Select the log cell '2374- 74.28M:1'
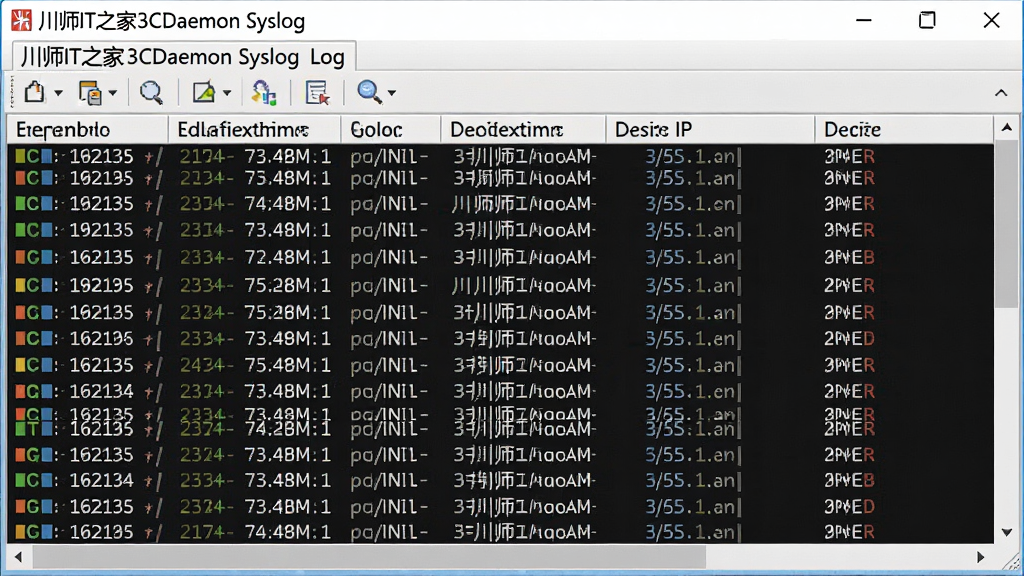The height and width of the screenshot is (576, 1024). [255, 429]
